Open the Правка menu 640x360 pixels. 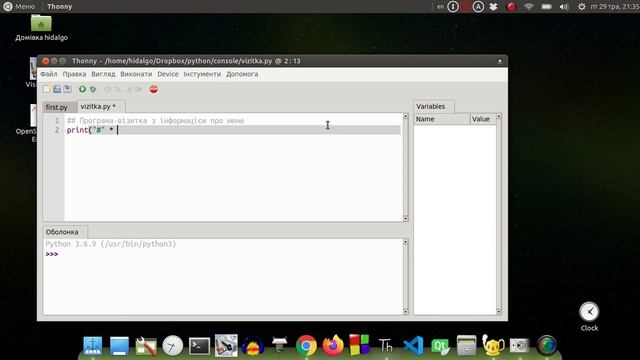(74, 74)
